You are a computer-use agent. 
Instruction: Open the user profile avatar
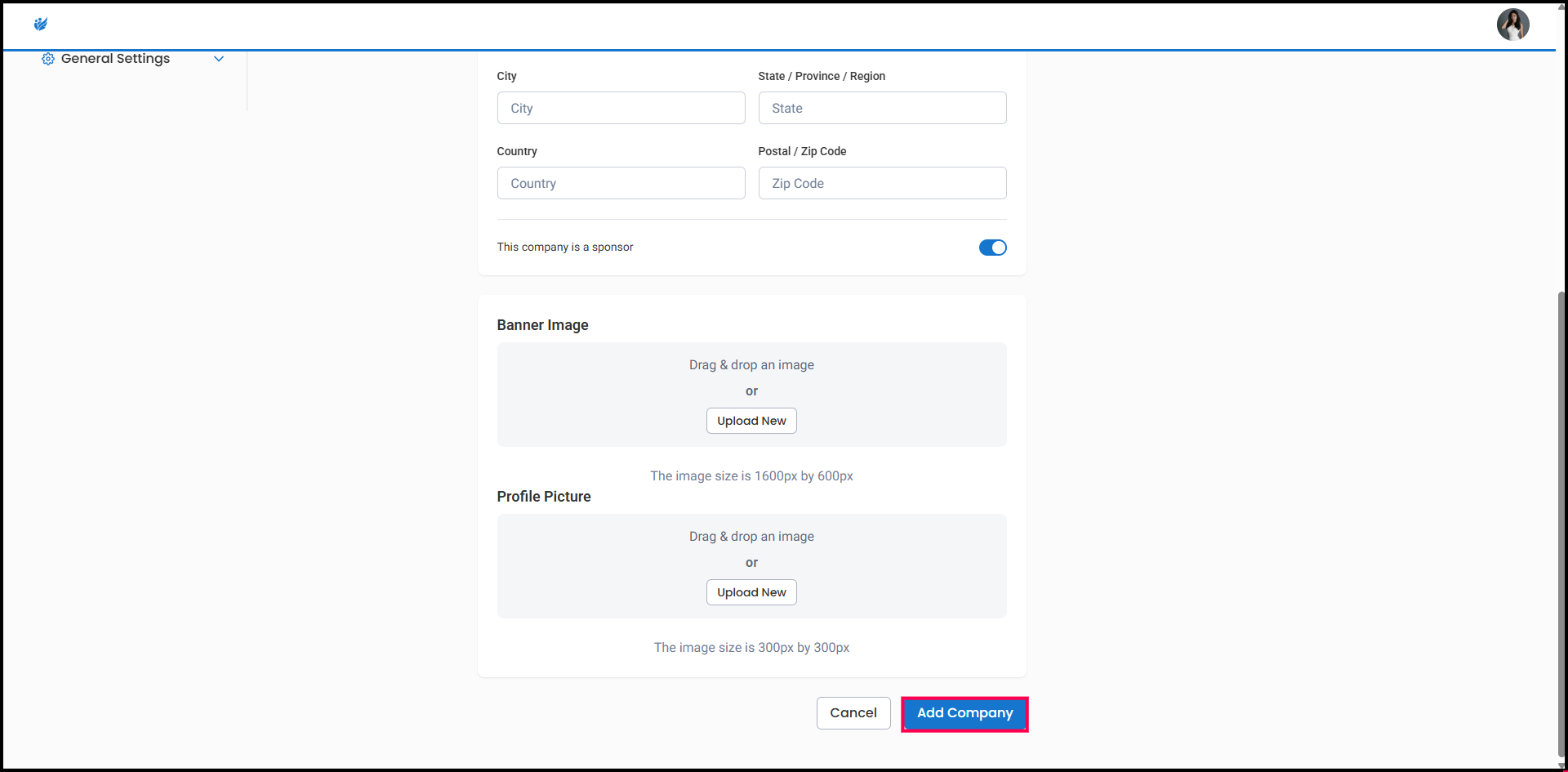tap(1512, 25)
